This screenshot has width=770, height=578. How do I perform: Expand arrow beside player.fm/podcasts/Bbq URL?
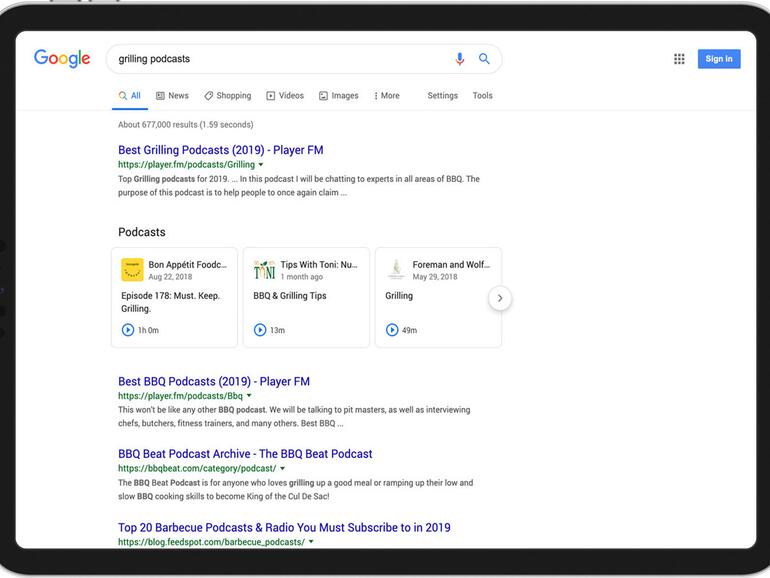point(249,396)
